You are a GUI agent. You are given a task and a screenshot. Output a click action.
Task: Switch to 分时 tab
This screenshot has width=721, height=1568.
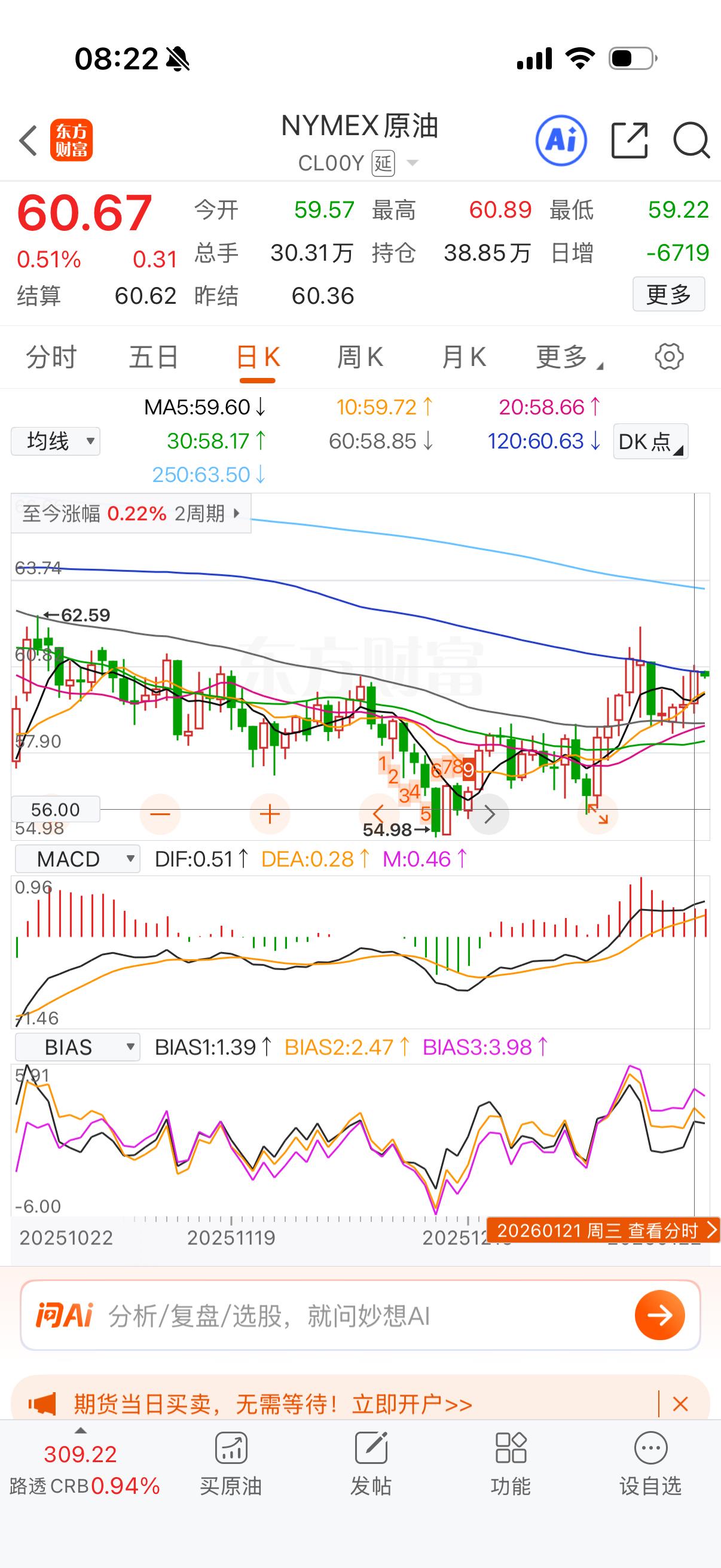(51, 356)
